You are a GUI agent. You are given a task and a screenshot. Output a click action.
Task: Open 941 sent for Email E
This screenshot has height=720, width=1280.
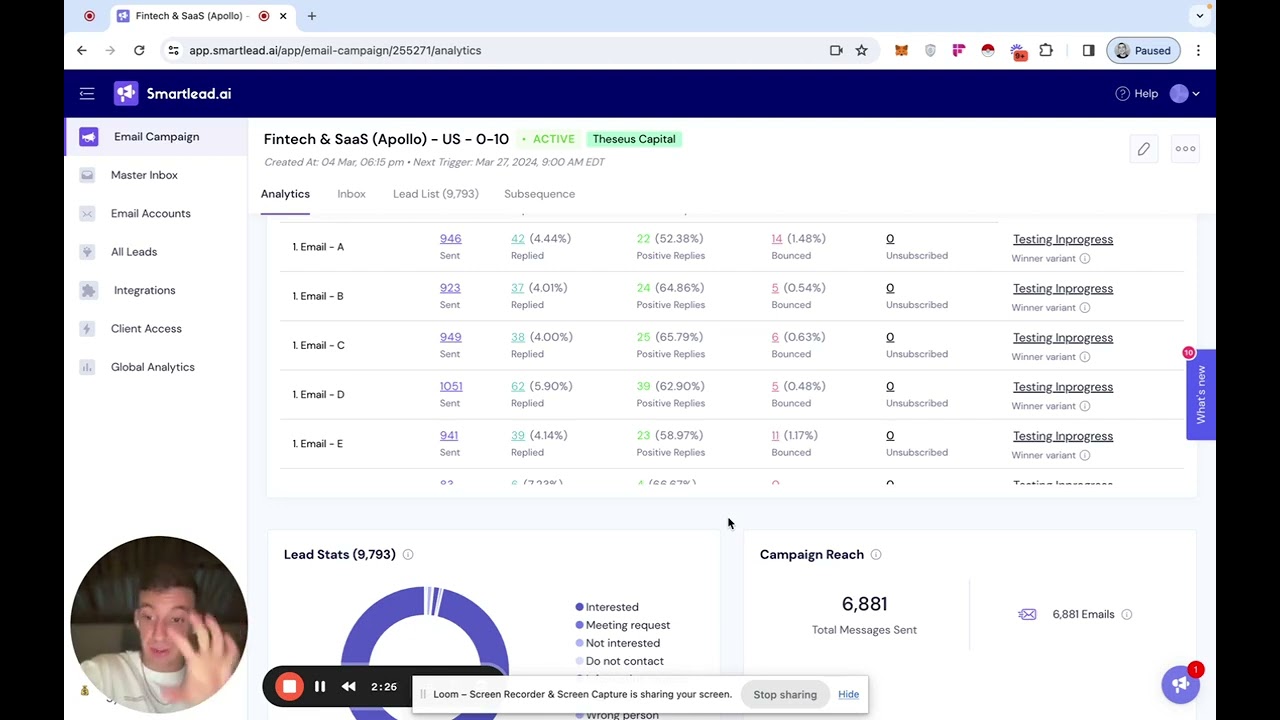(449, 435)
